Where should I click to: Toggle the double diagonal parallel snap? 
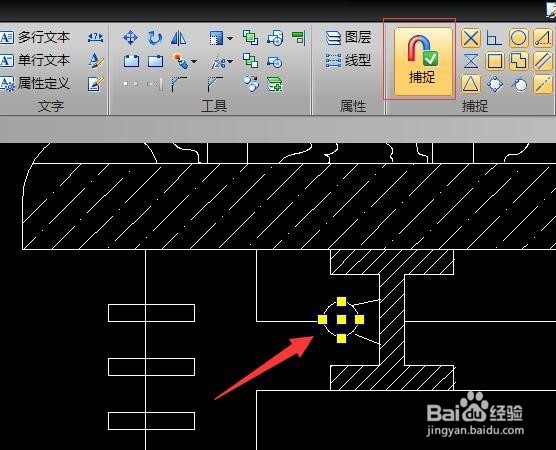(x=543, y=61)
